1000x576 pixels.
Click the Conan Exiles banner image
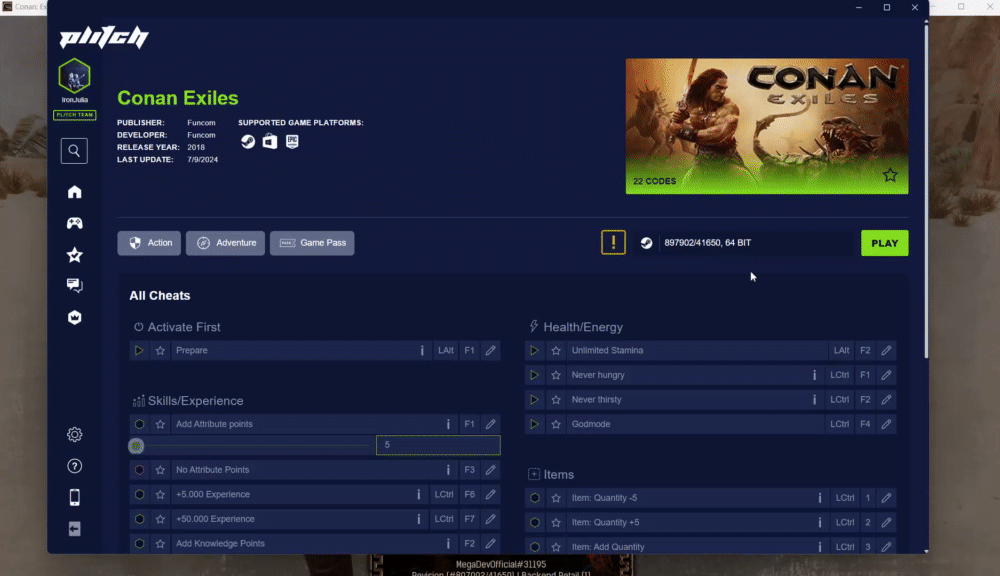[767, 126]
